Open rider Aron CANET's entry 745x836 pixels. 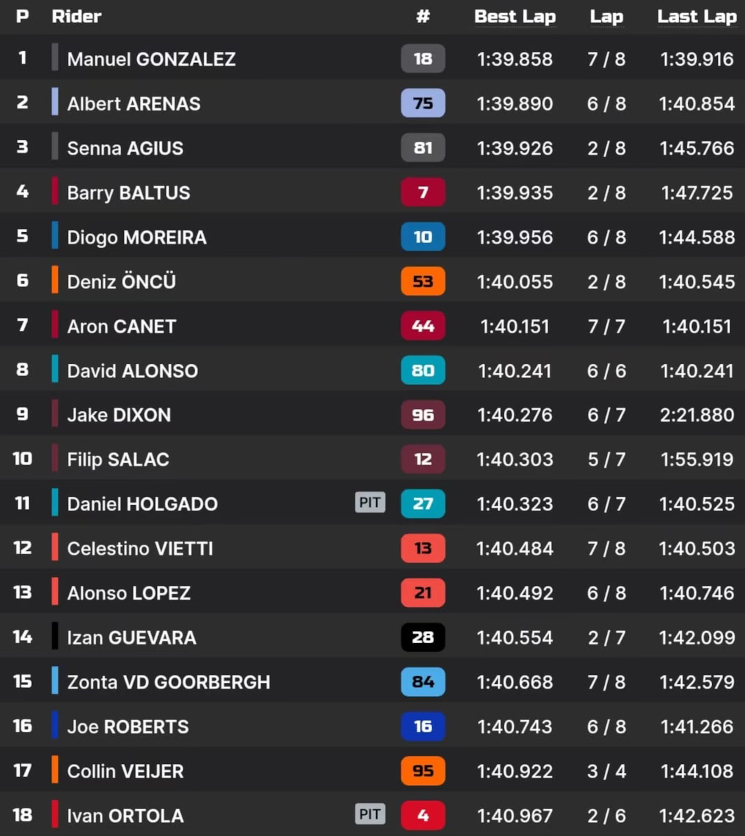pos(122,326)
